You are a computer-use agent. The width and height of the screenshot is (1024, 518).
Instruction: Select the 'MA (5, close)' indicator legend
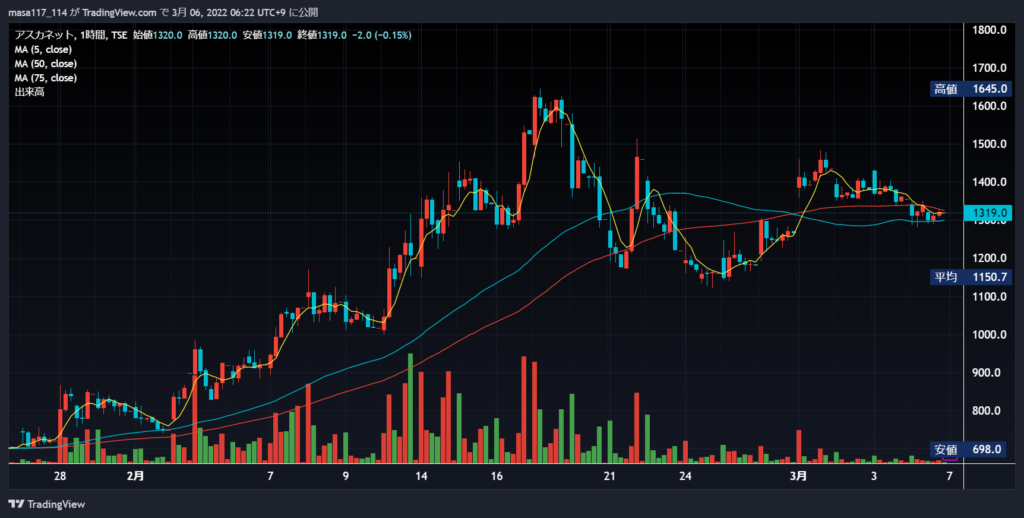click(x=43, y=50)
